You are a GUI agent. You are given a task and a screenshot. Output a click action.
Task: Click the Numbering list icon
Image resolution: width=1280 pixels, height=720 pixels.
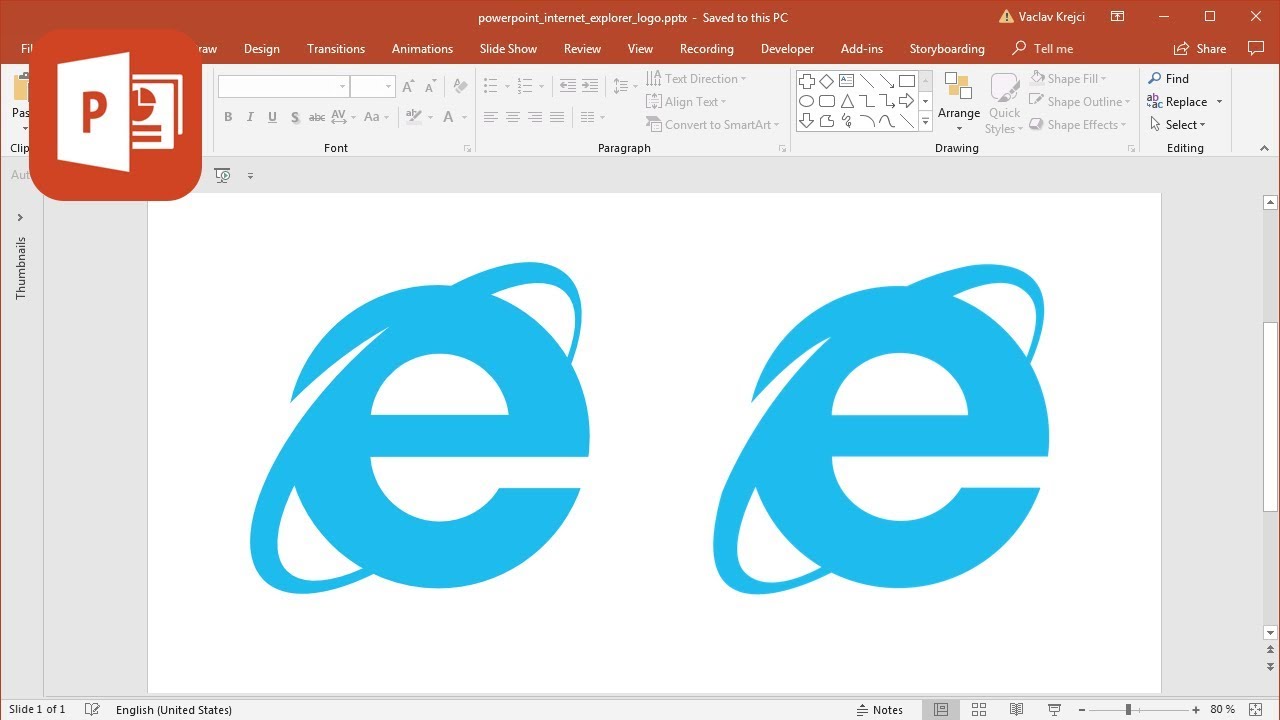coord(526,87)
